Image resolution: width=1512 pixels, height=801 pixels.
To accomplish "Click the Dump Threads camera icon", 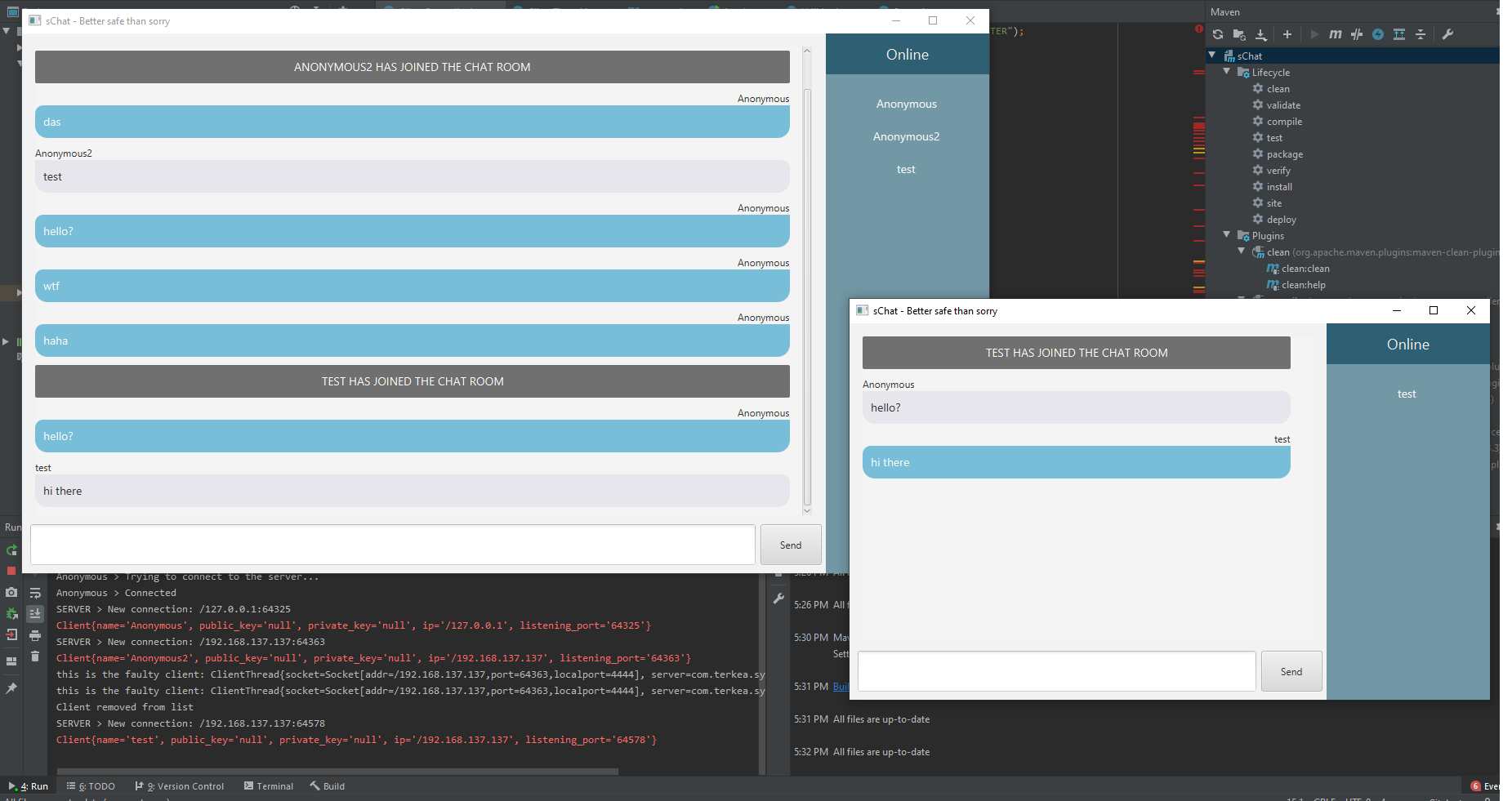I will pos(11,592).
